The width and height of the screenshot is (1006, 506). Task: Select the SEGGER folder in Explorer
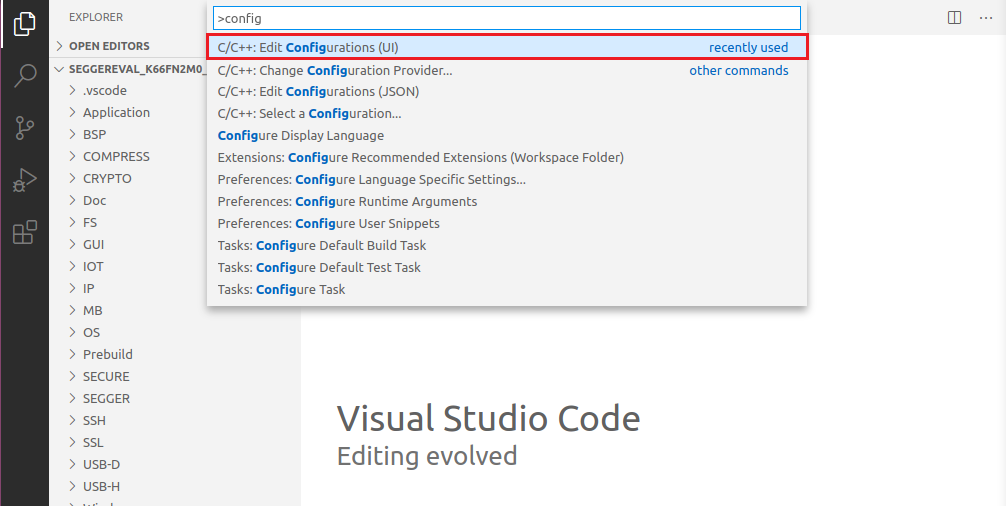106,398
